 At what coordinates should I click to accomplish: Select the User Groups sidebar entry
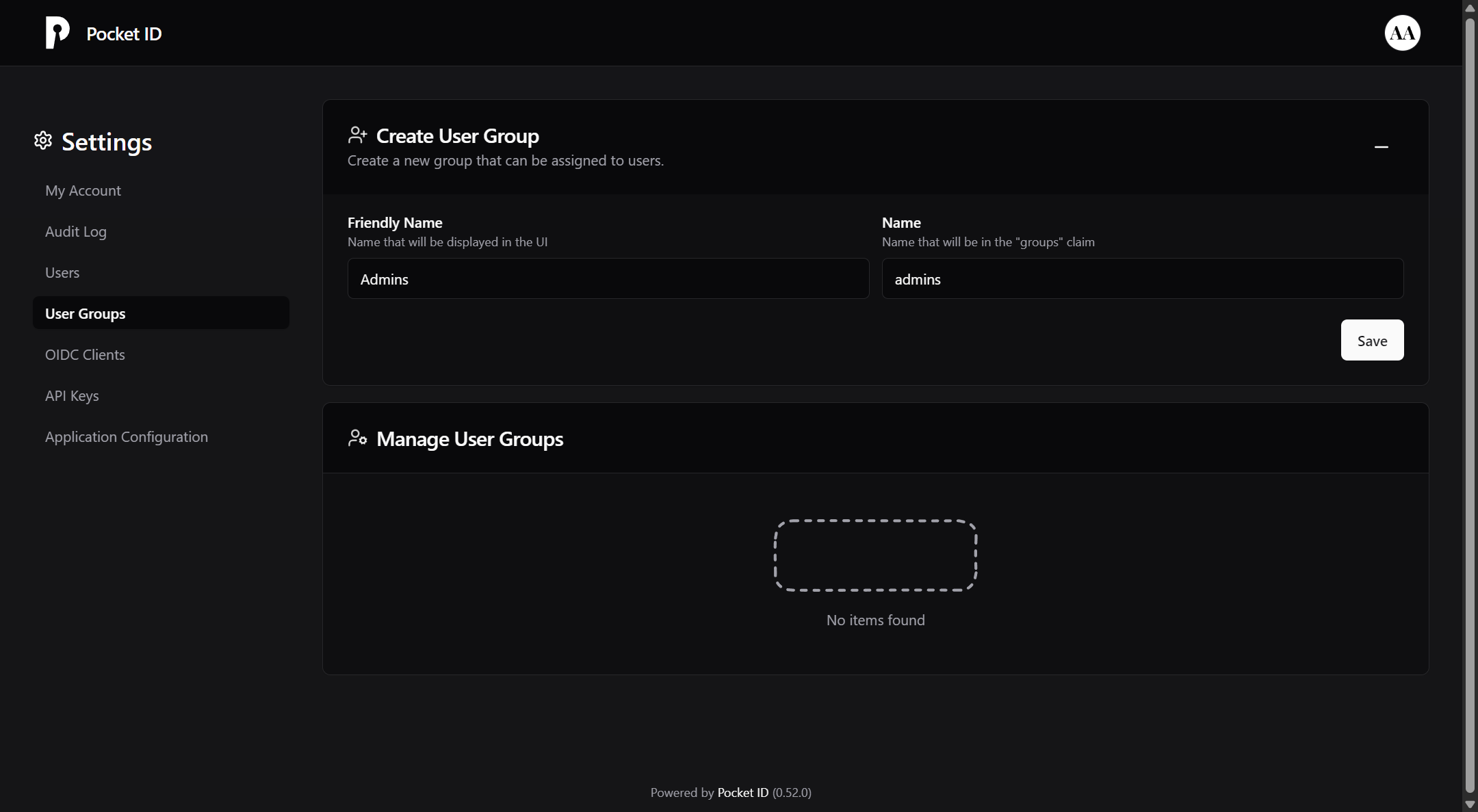pos(85,313)
